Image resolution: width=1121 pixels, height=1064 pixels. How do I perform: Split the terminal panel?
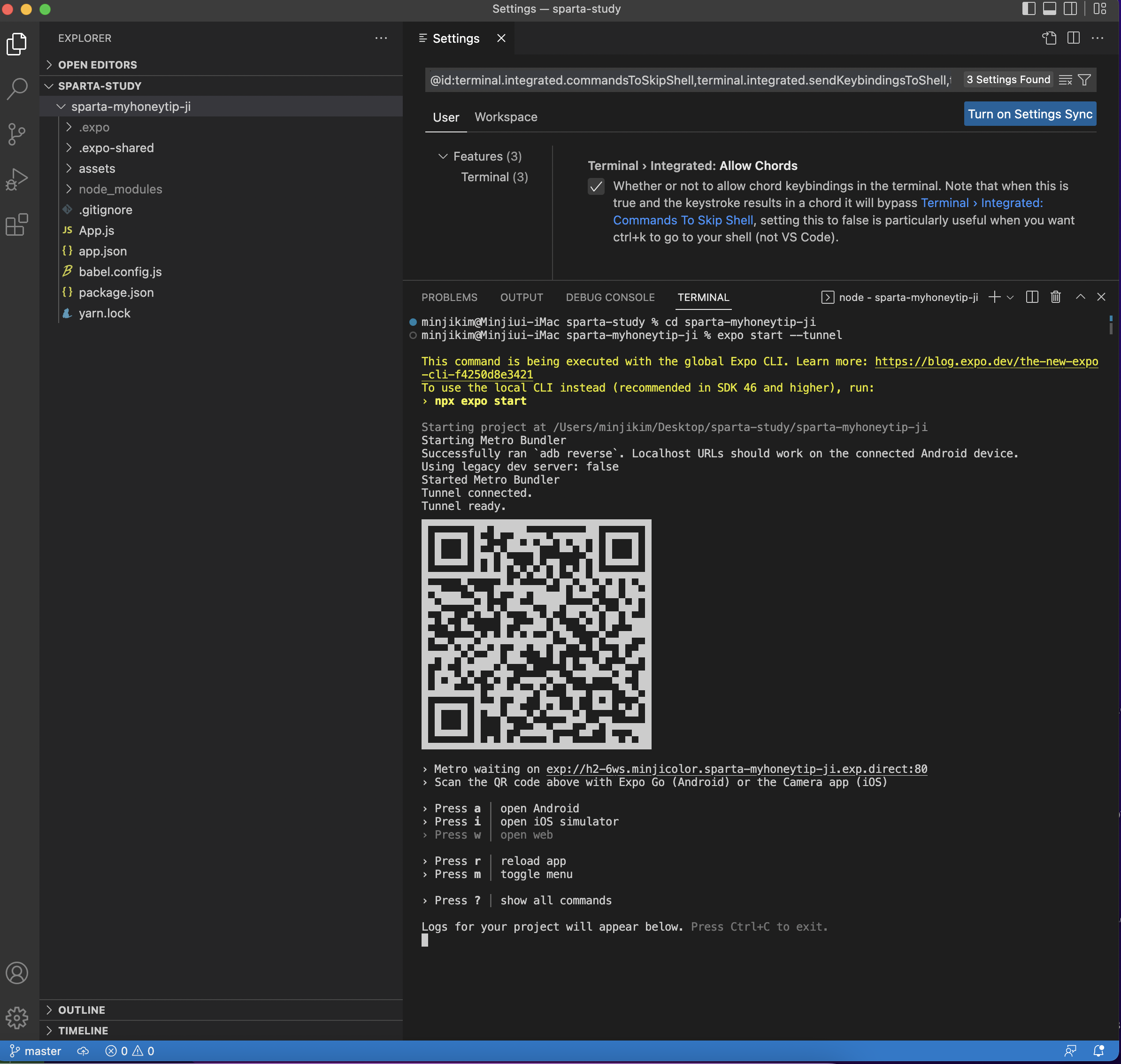point(1032,297)
